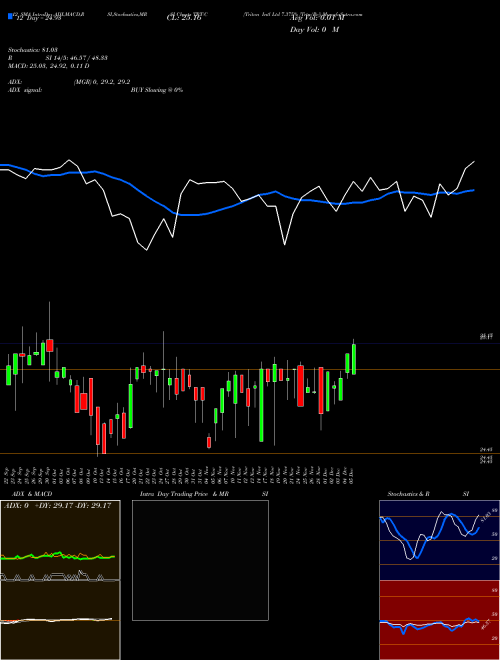
Task: Click inside the empty intraday trading price panel
Action: (x=200, y=560)
